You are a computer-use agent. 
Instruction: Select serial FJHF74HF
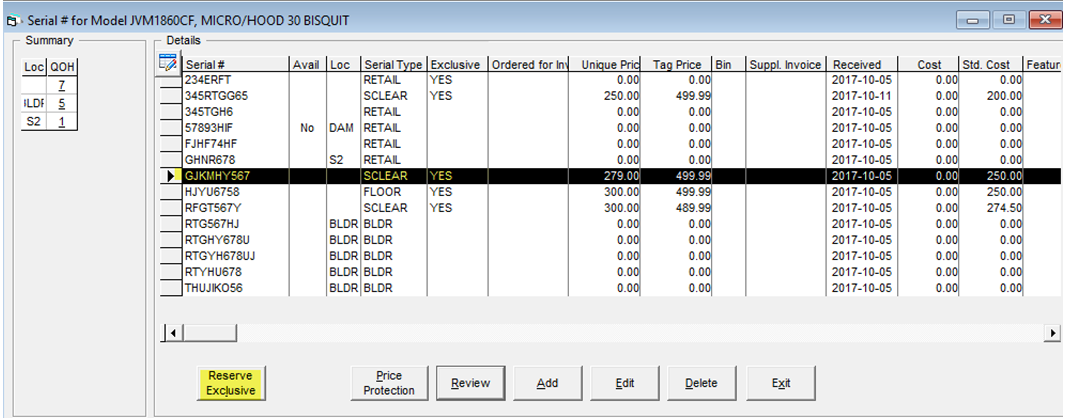(236, 144)
